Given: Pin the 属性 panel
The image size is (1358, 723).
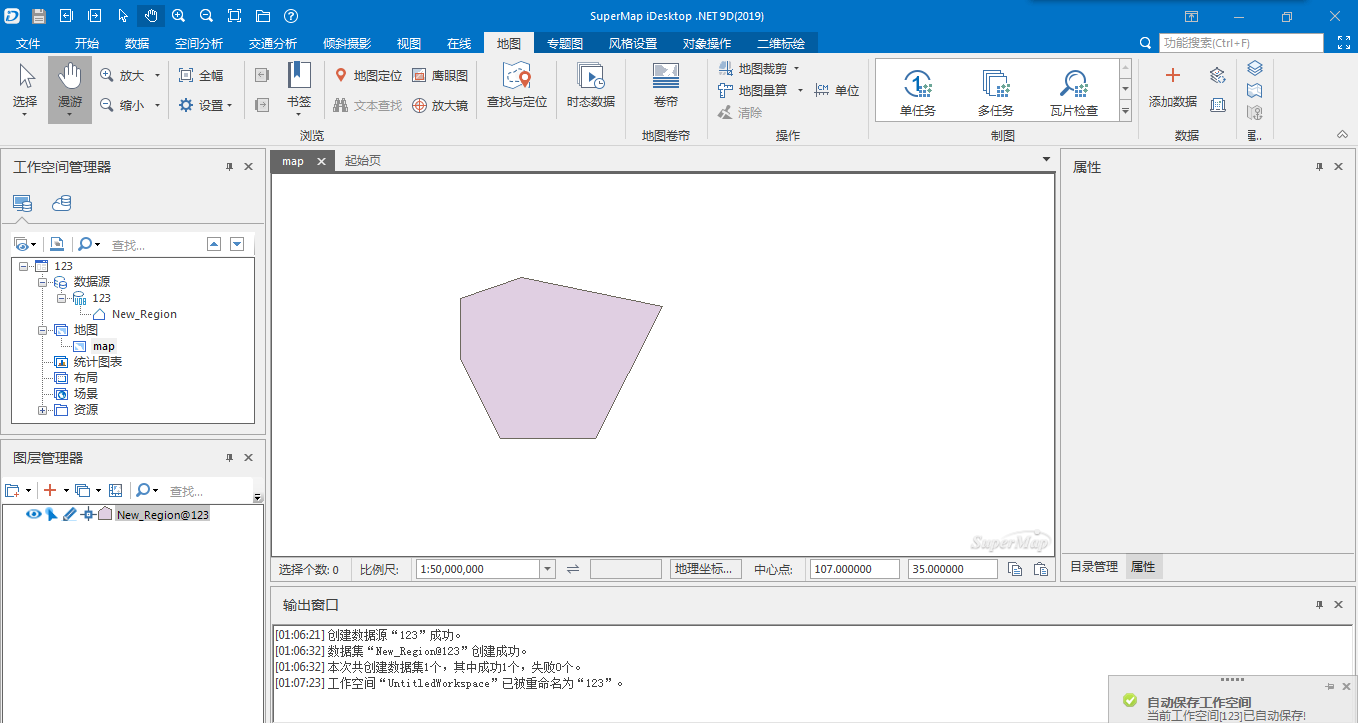Looking at the screenshot, I should point(1319,167).
